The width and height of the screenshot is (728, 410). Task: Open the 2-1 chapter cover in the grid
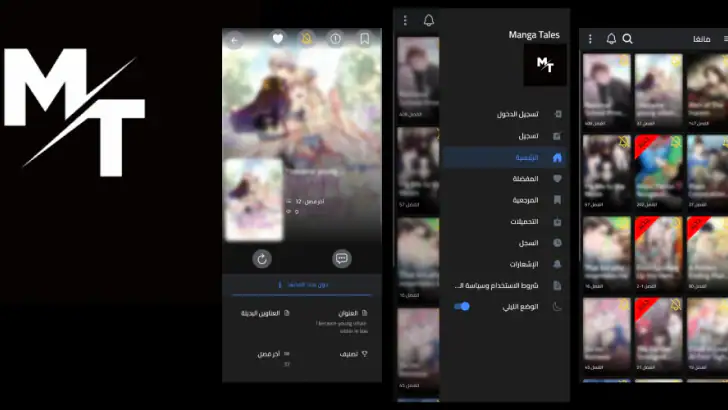coord(659,254)
